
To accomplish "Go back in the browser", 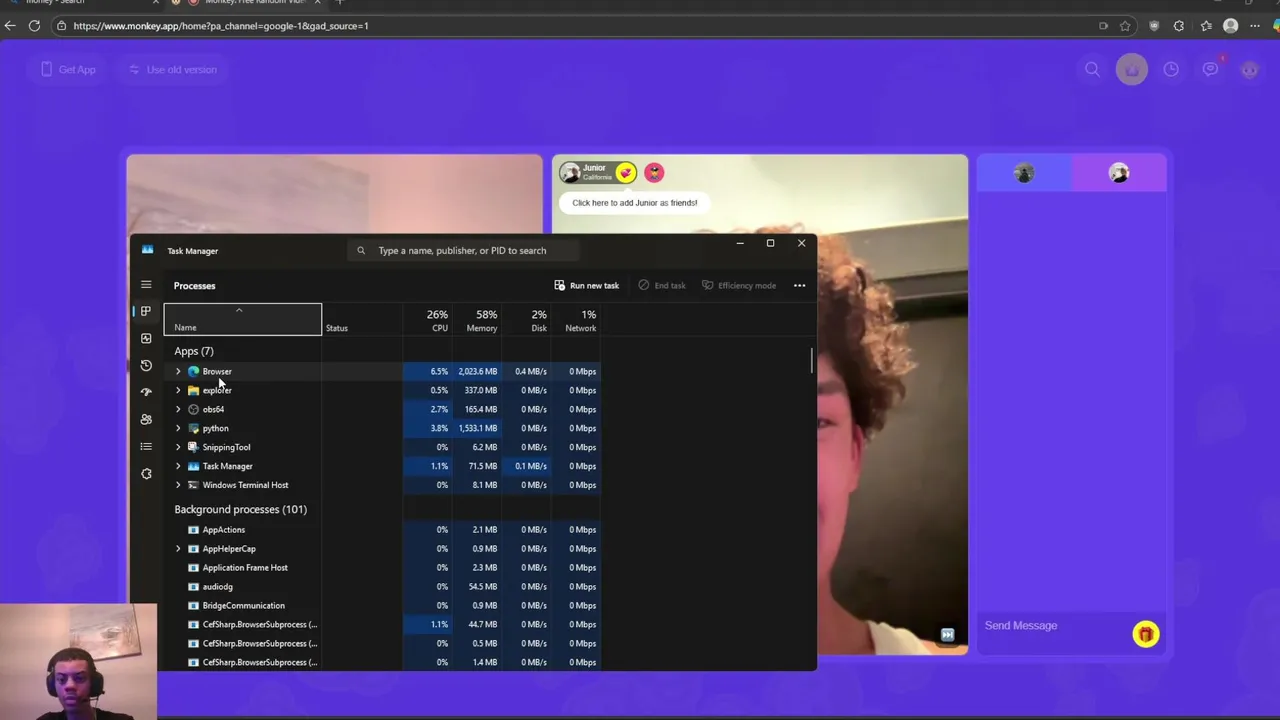I will click(x=10, y=26).
